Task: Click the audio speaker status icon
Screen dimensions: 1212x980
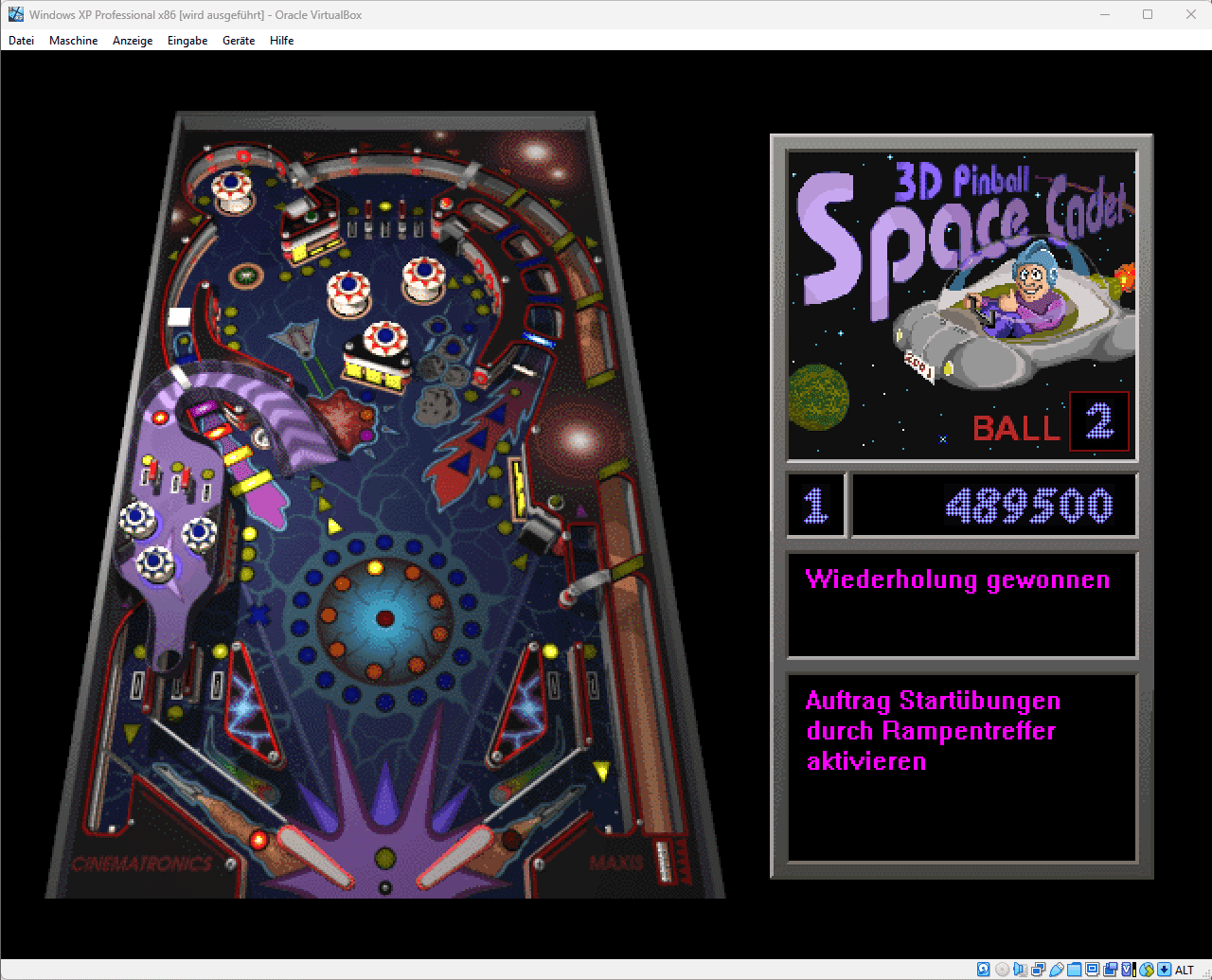Action: (x=1020, y=970)
